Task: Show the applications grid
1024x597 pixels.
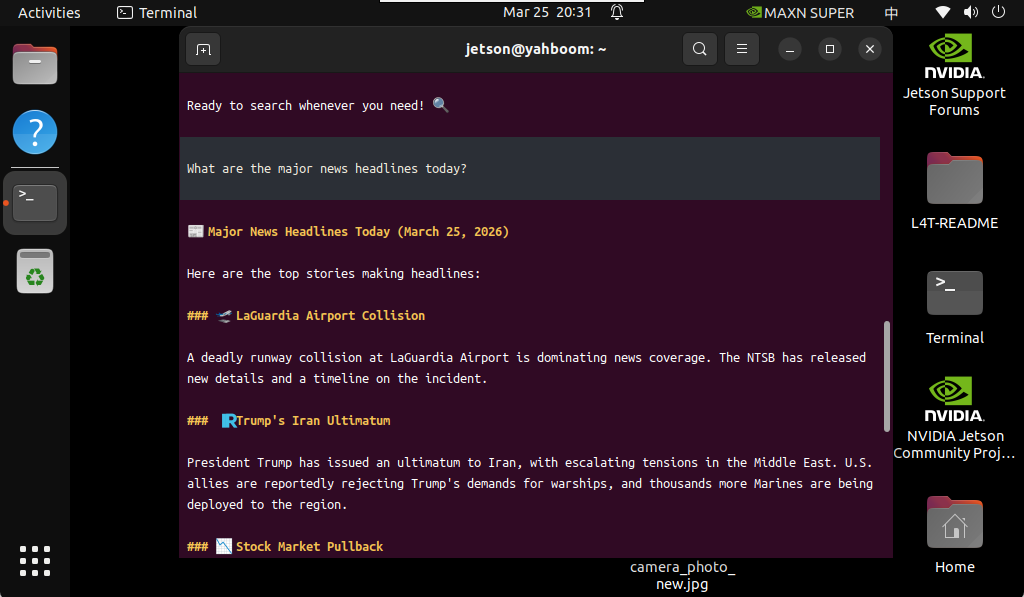Action: 35,561
